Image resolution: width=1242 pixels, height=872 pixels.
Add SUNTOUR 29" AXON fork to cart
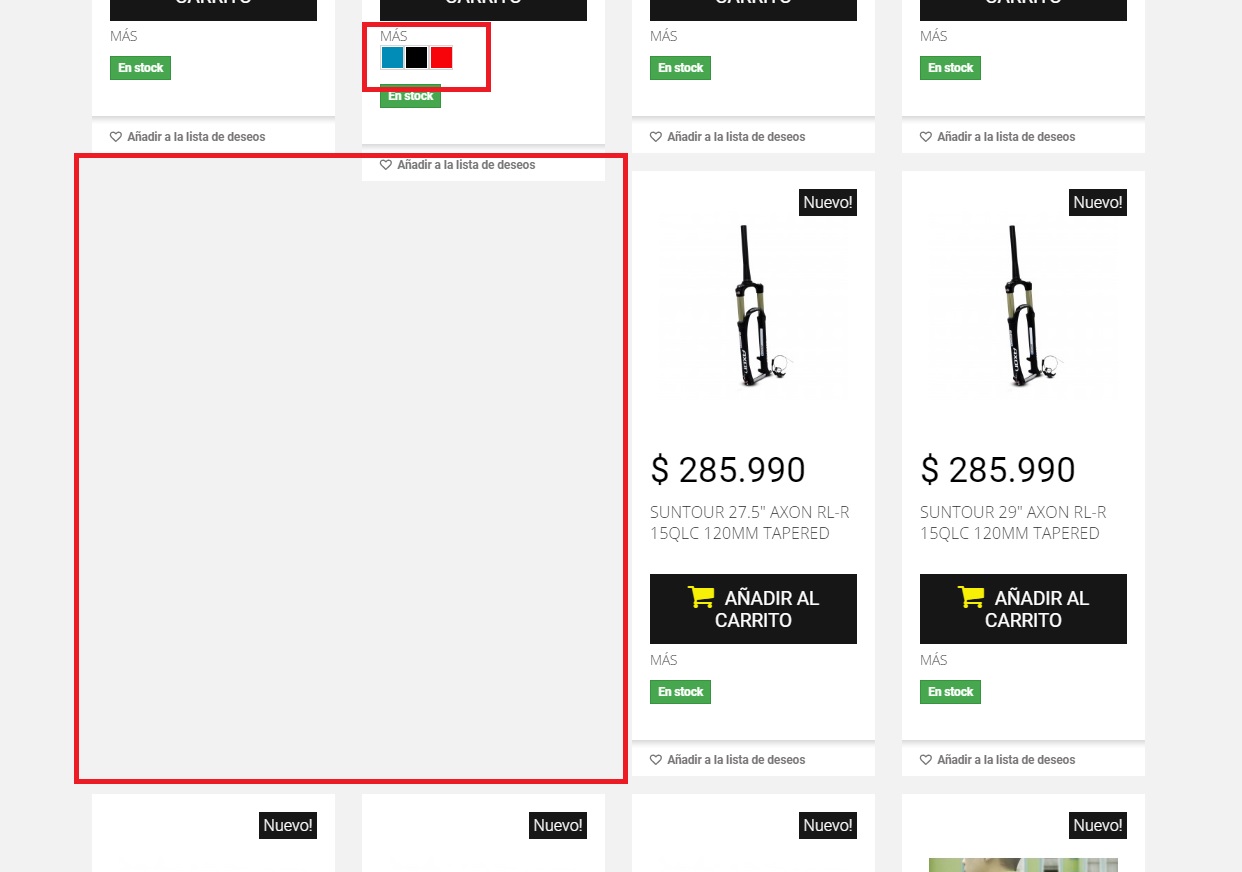click(x=1023, y=609)
